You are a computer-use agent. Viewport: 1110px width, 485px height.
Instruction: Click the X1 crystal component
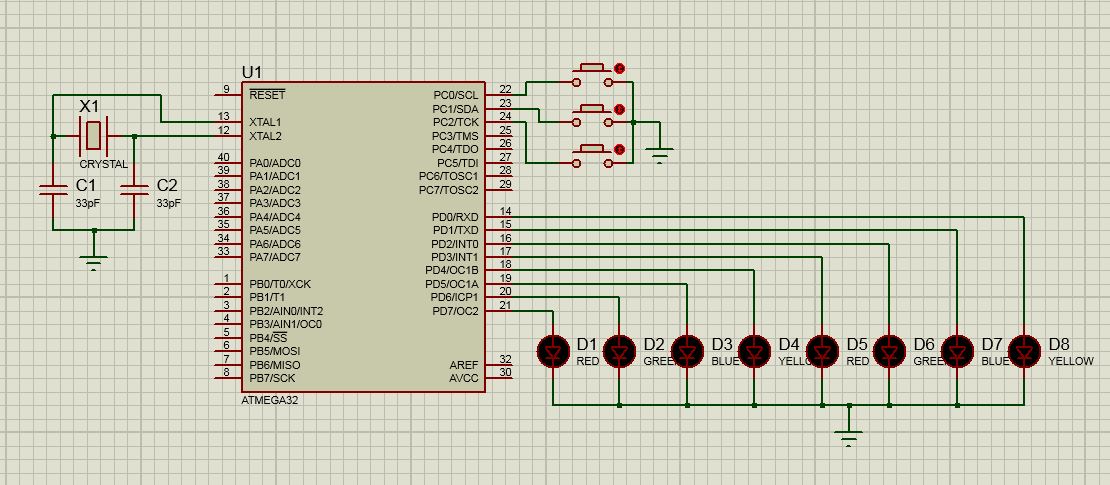click(x=93, y=135)
